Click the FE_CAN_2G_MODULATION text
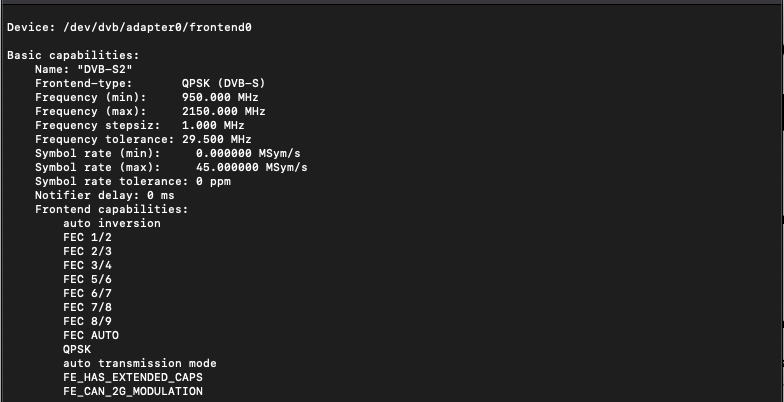Image resolution: width=784 pixels, height=402 pixels. pyautogui.click(x=133, y=391)
